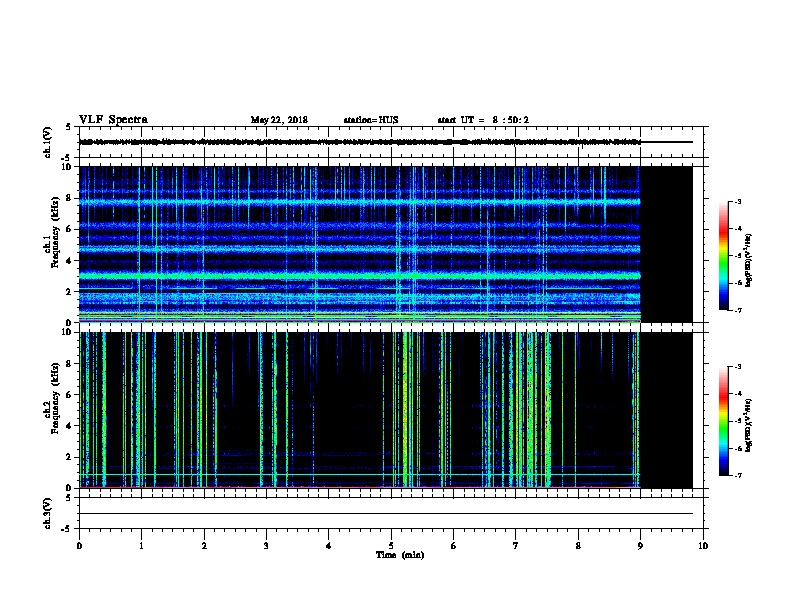This screenshot has height=612, width=792.
Task: Click the time-axis tick label "6"
Action: coord(453,546)
